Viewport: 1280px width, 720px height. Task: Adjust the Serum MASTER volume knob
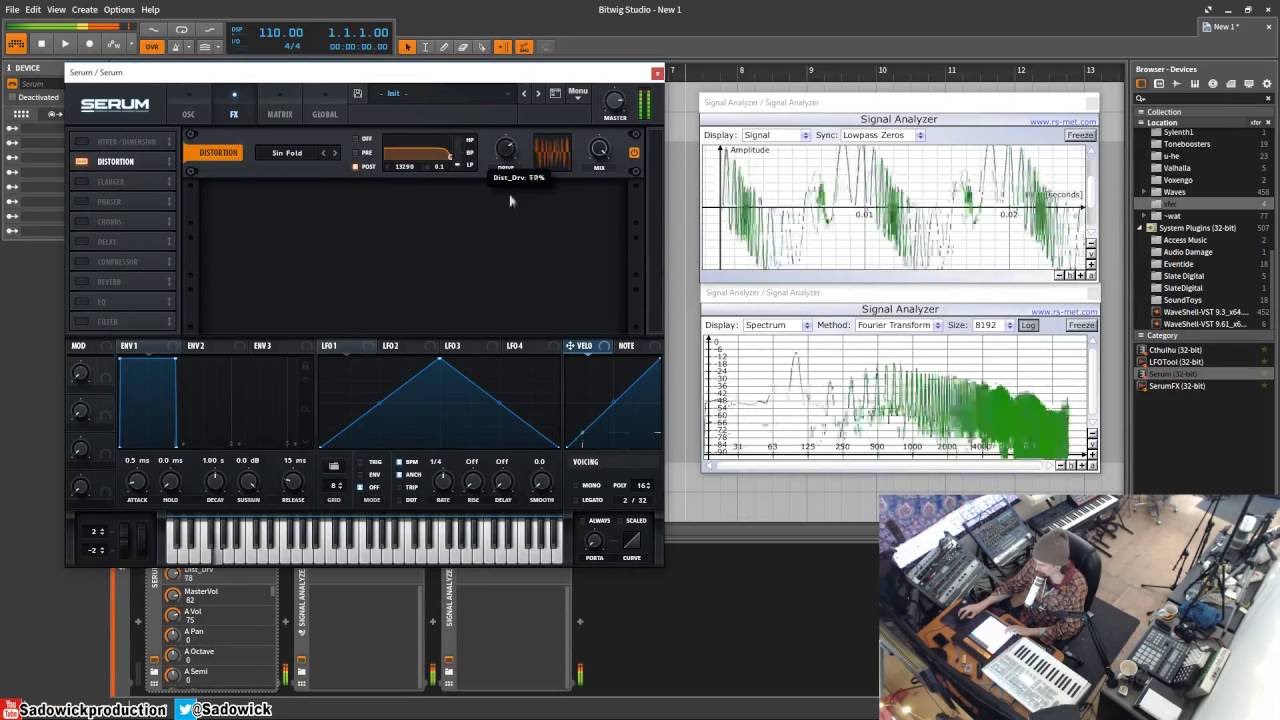pos(615,100)
